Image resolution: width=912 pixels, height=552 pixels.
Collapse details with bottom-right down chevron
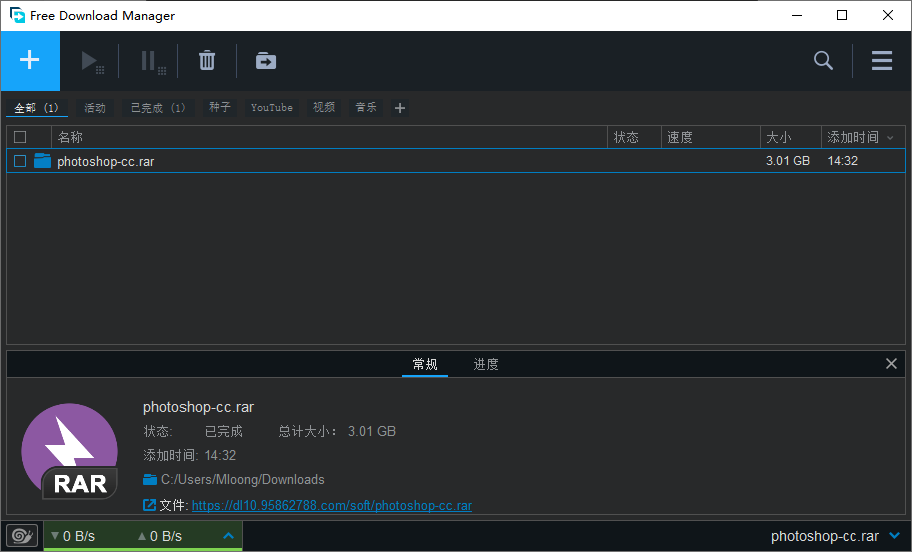point(895,535)
